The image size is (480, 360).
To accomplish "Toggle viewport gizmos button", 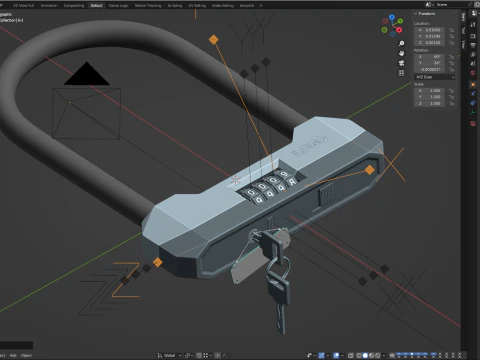I will click(321, 355).
